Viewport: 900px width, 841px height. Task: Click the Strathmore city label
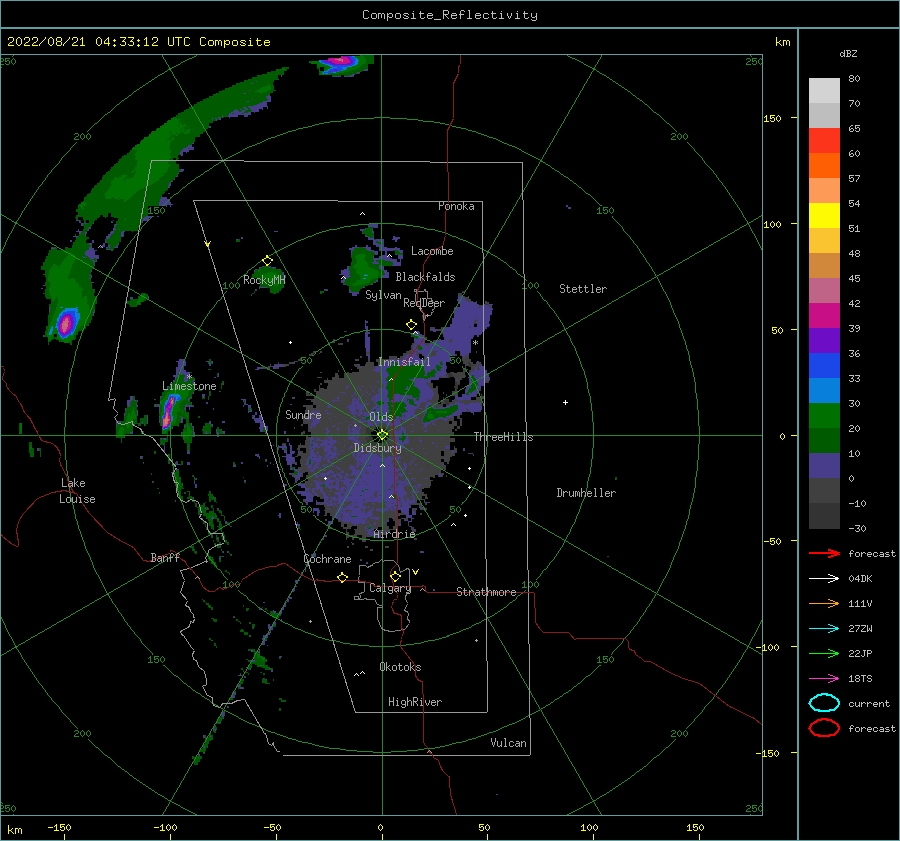tap(487, 592)
